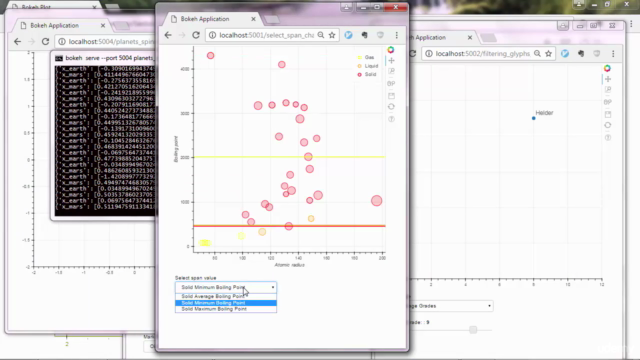Open the Chrome menu in the localhost:5002 window
Screen dimensions: 640x360
pos(613,53)
